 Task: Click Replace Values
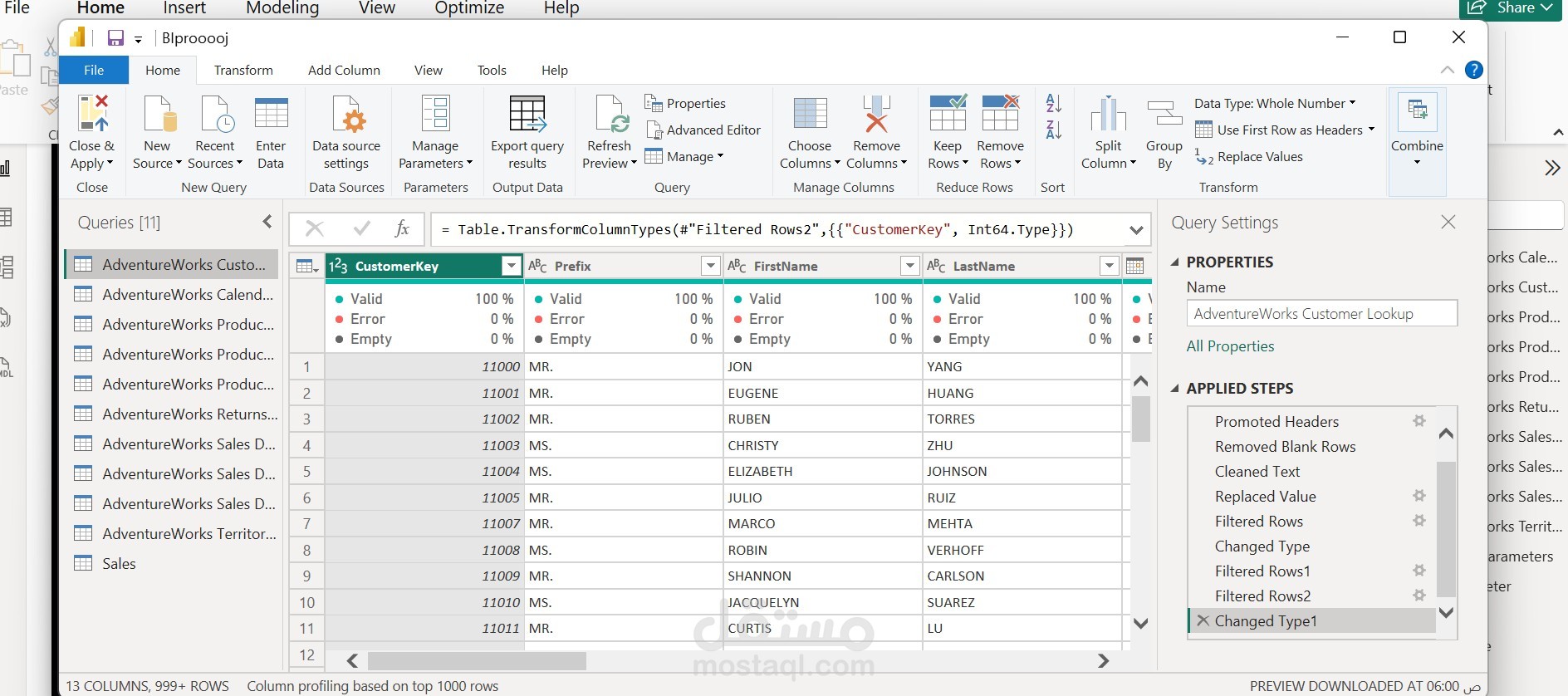[x=1249, y=156]
